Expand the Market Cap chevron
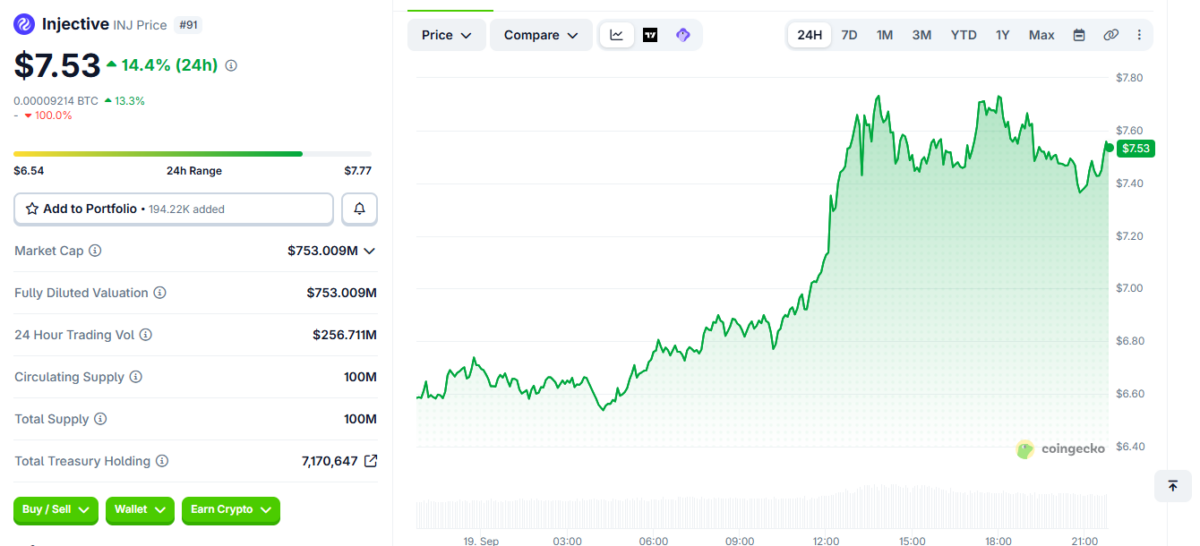Screen dimensions: 1200x546 click(369, 251)
